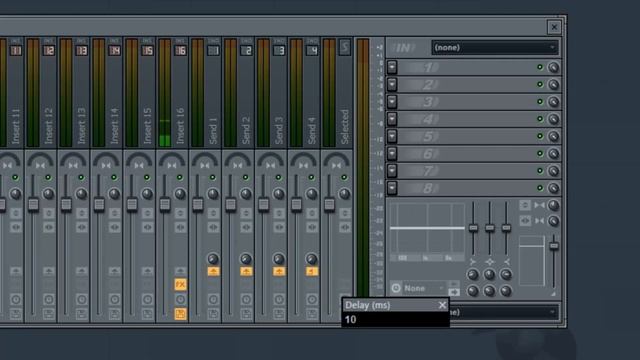Toggle the mute LED on Insert 12

[x=48, y=178]
